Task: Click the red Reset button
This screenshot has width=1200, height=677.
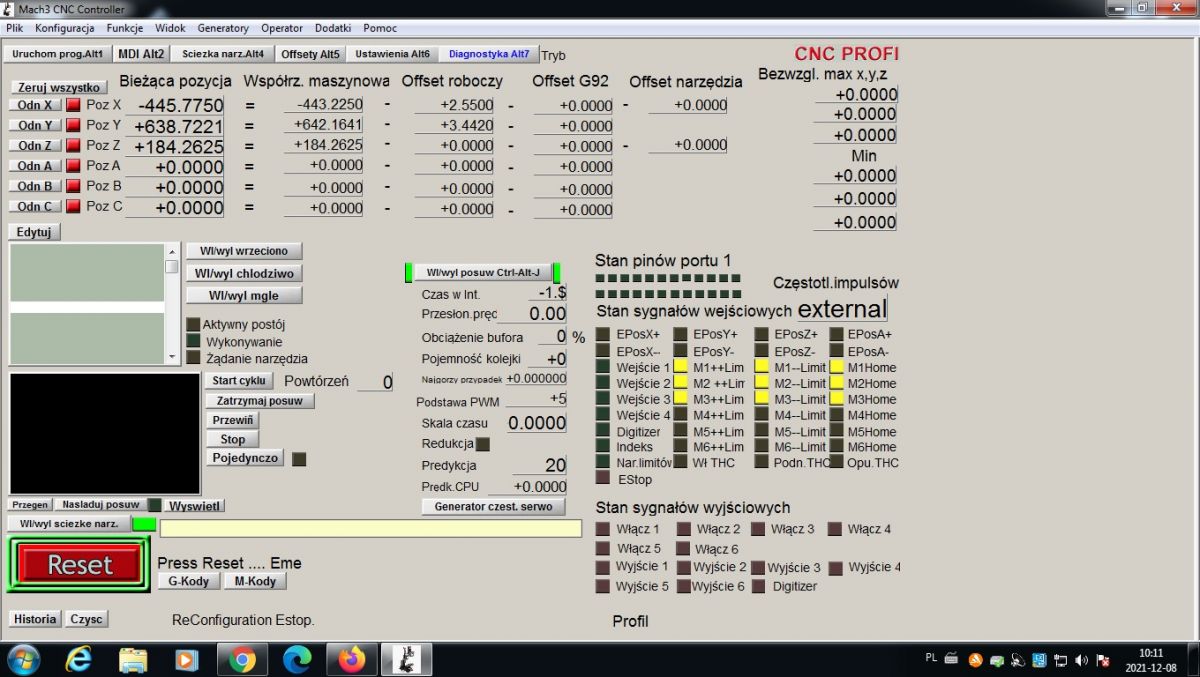Action: click(x=80, y=565)
